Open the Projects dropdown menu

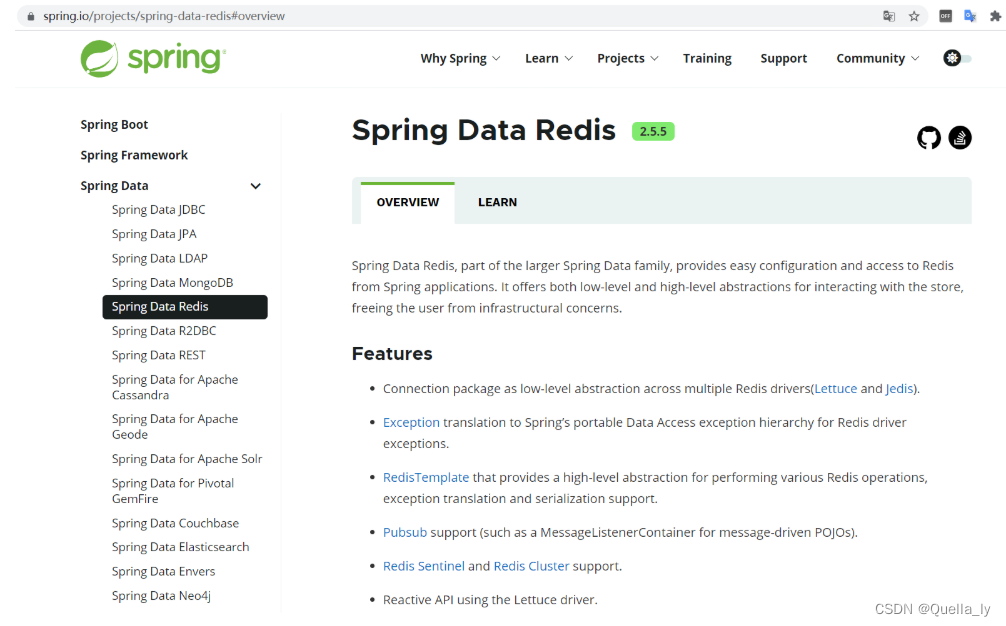(x=627, y=58)
